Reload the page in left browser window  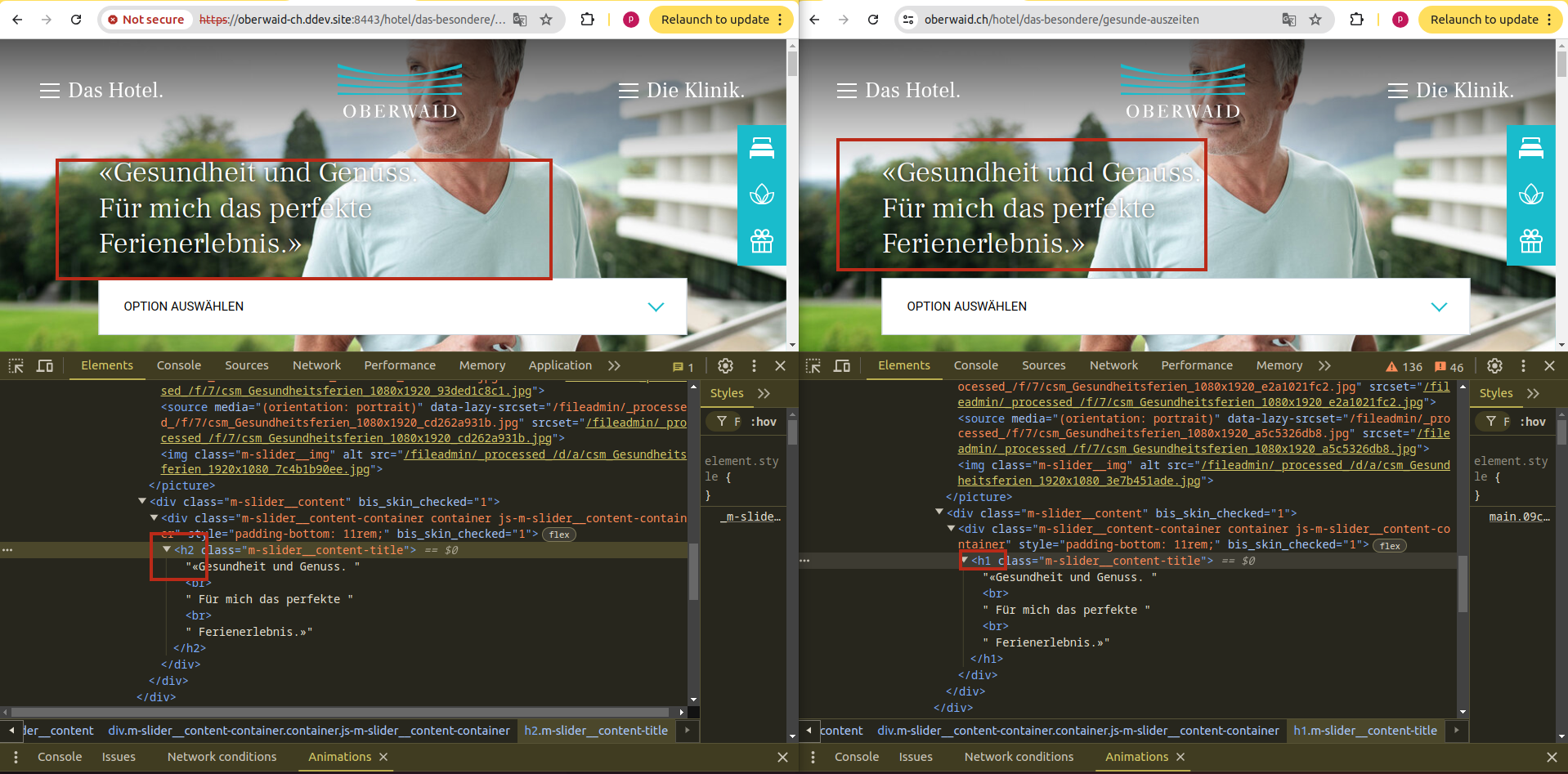[76, 20]
